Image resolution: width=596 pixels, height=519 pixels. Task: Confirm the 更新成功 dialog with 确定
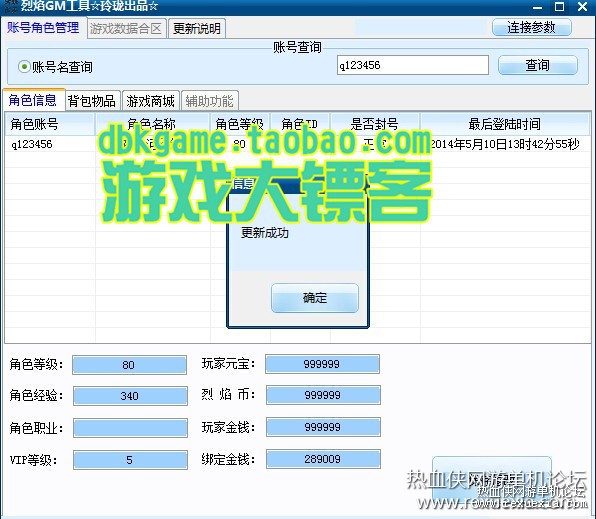(x=315, y=298)
